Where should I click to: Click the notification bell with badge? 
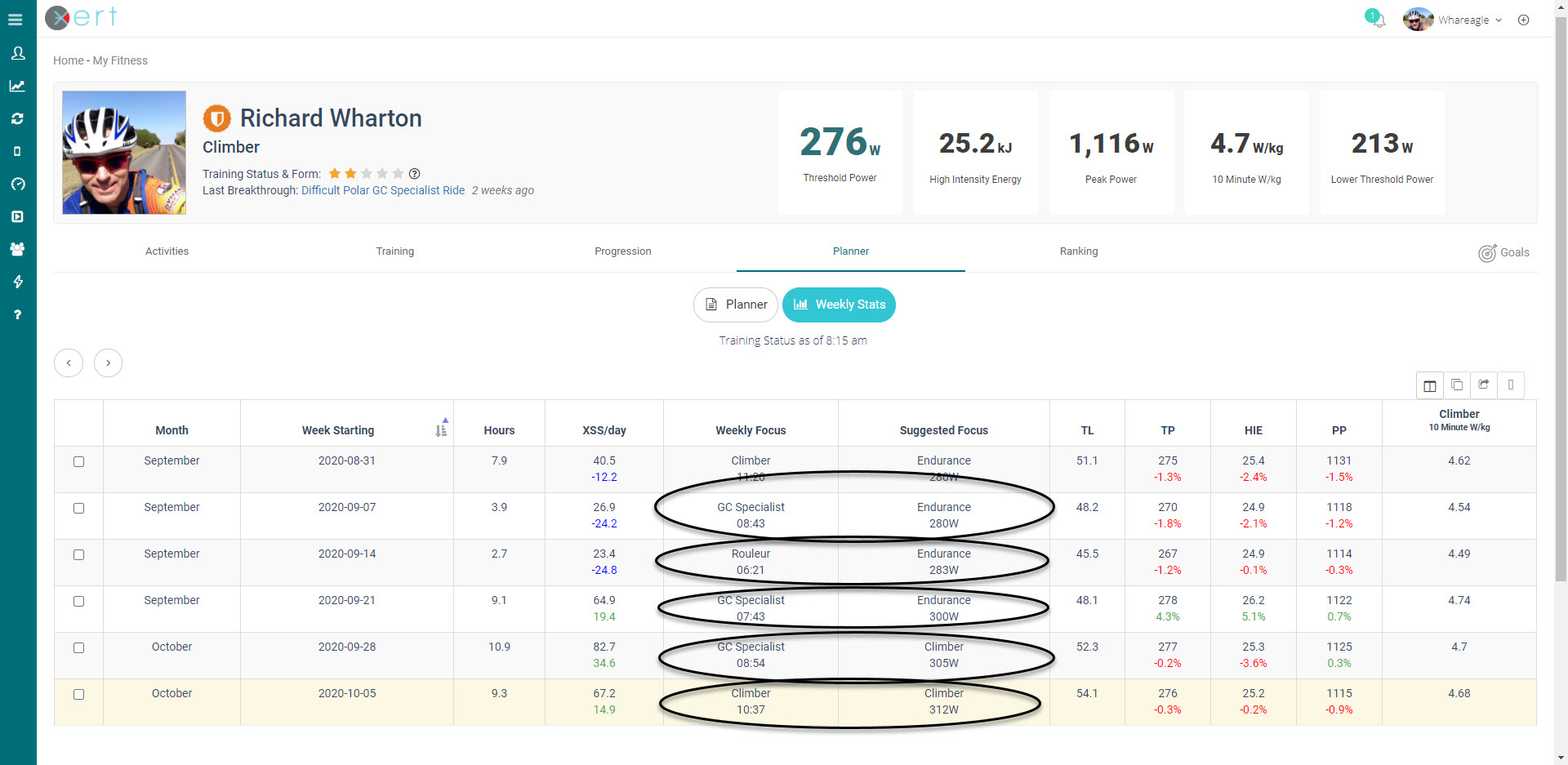click(x=1378, y=20)
